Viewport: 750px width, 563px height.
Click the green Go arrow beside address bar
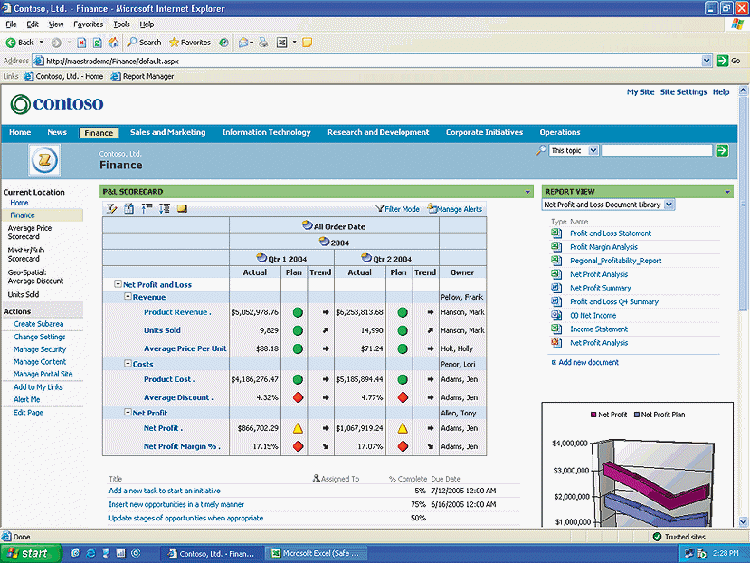pyautogui.click(x=722, y=61)
